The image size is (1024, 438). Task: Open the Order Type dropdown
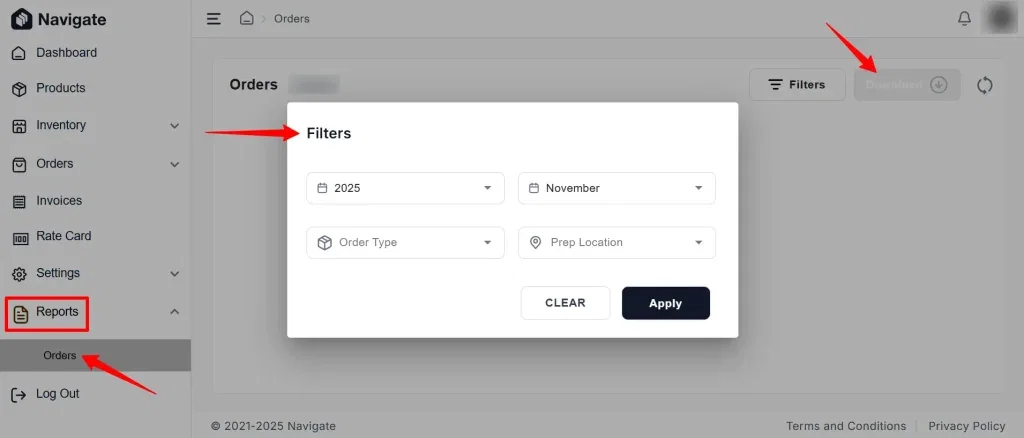tap(405, 243)
